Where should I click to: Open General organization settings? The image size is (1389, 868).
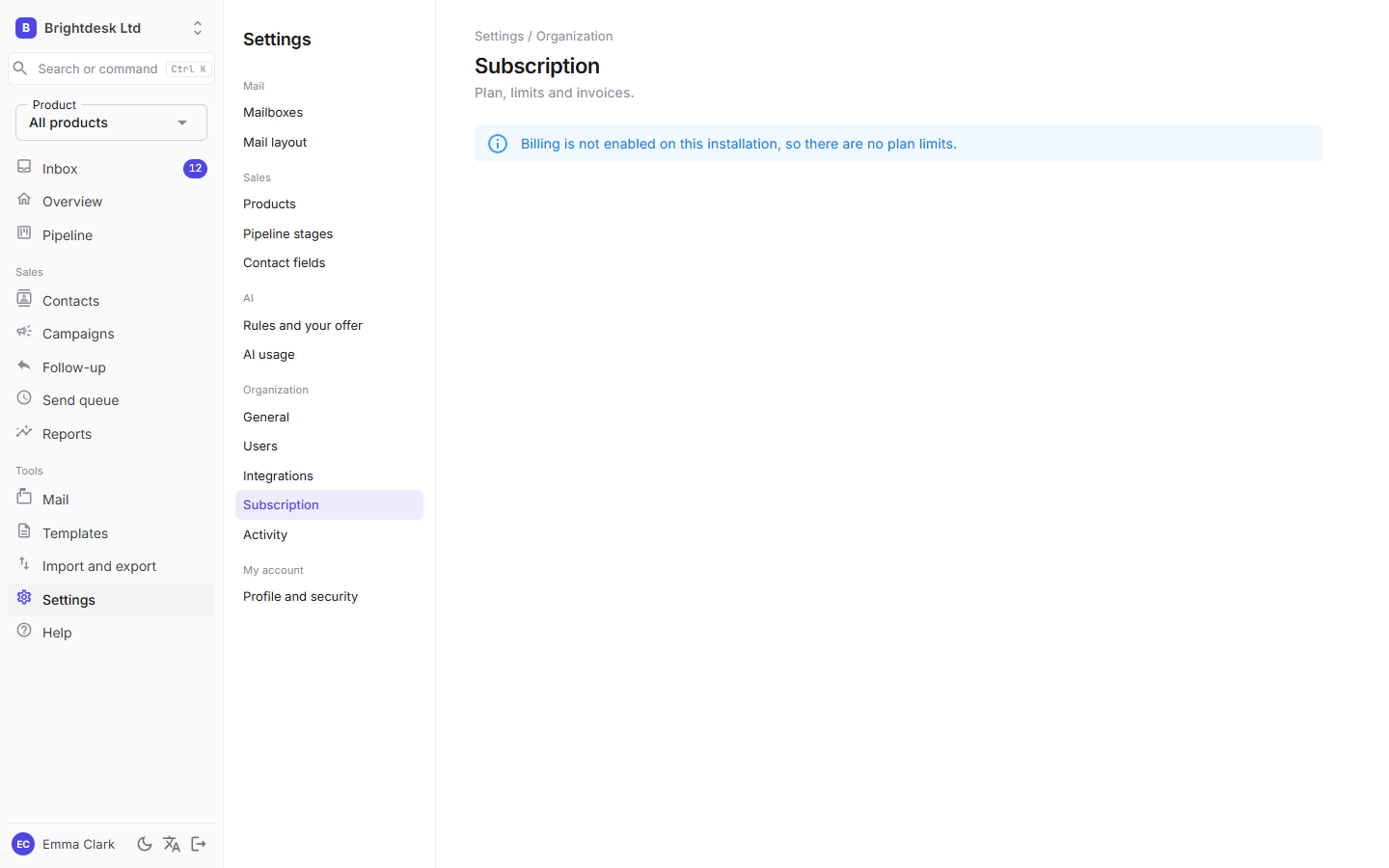click(329, 417)
